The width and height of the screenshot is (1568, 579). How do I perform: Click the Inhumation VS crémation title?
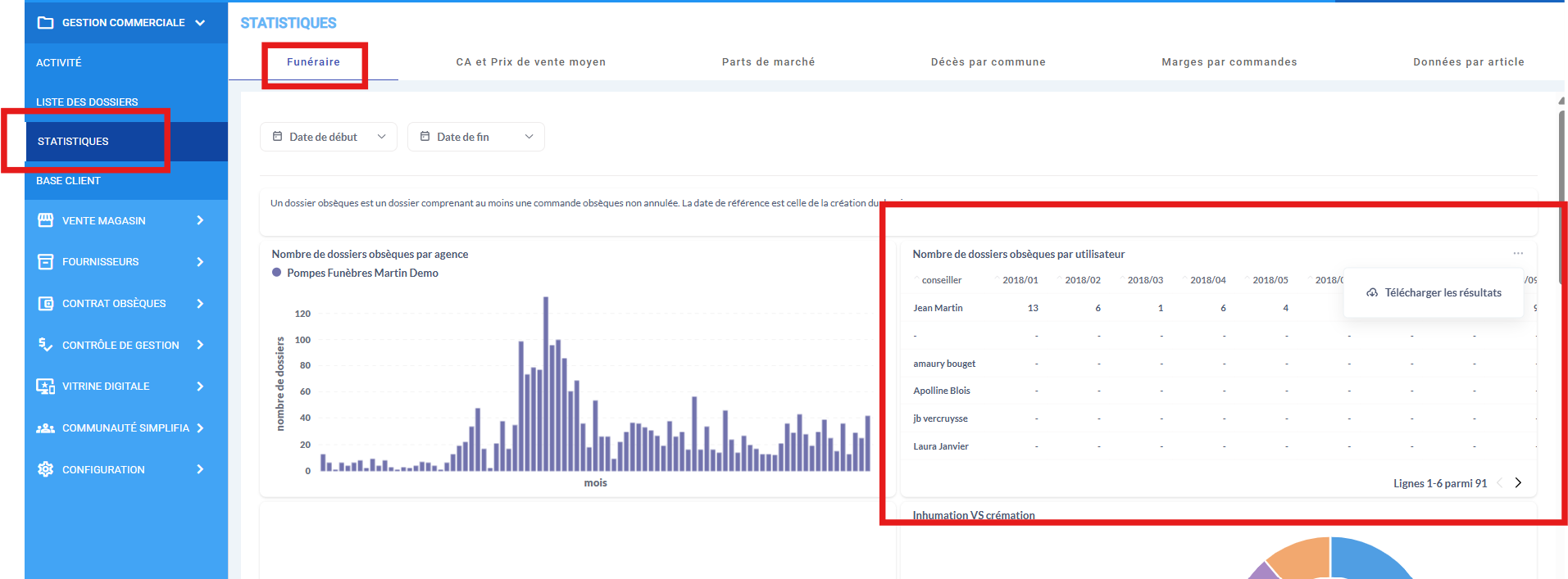click(974, 515)
